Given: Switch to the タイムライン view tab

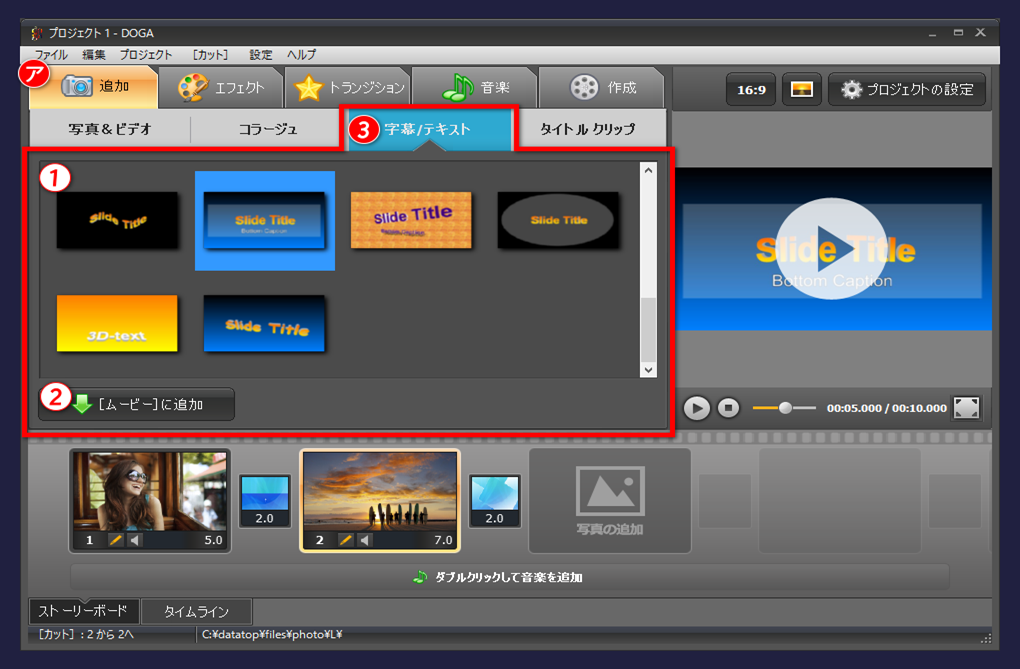Looking at the screenshot, I should (x=197, y=611).
